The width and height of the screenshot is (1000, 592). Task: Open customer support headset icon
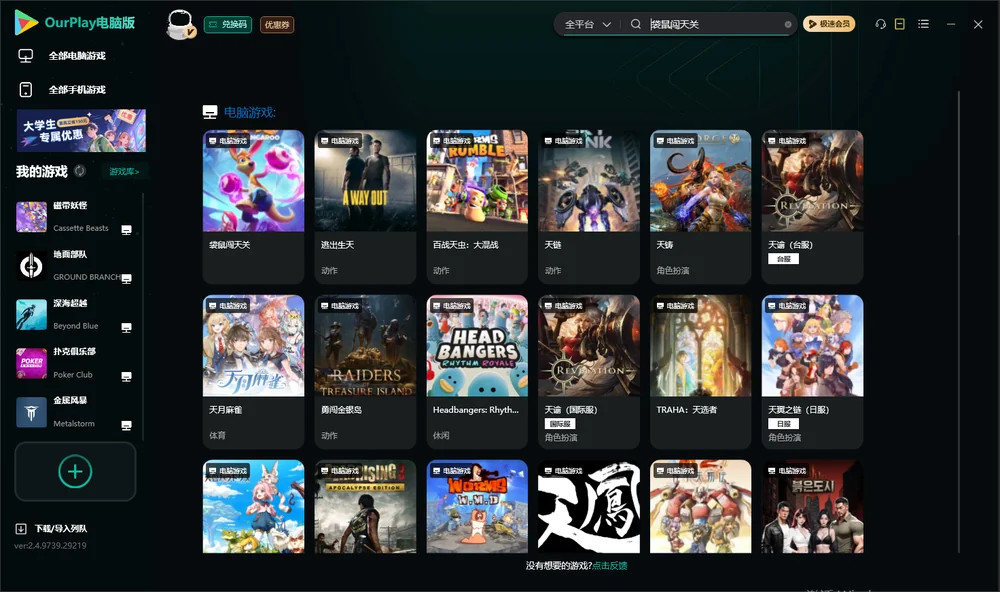point(881,24)
